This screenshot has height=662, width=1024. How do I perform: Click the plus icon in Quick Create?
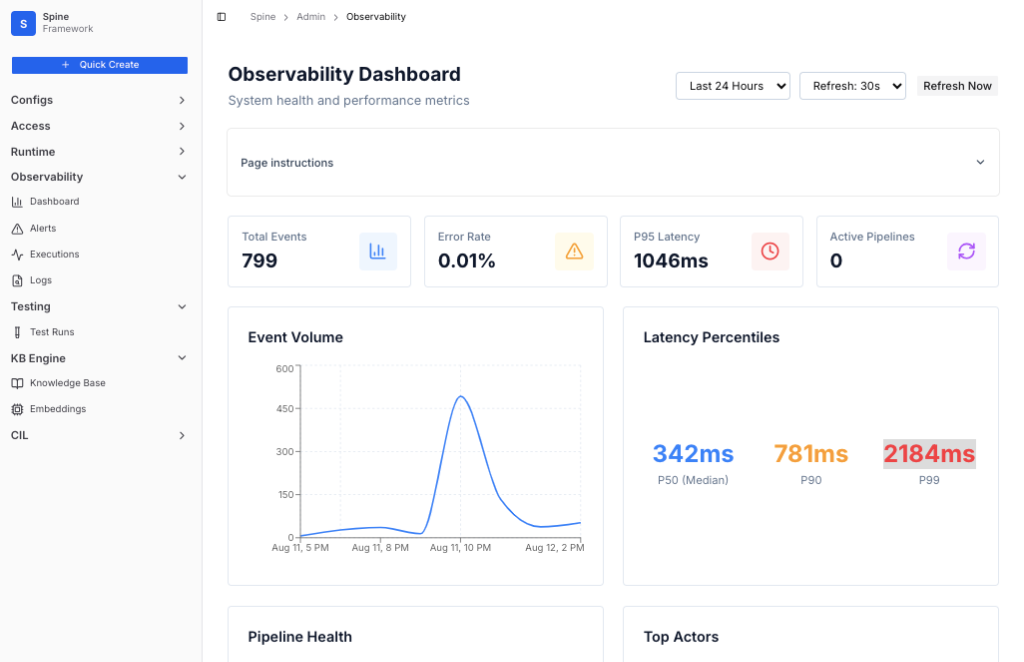pyautogui.click(x=65, y=65)
